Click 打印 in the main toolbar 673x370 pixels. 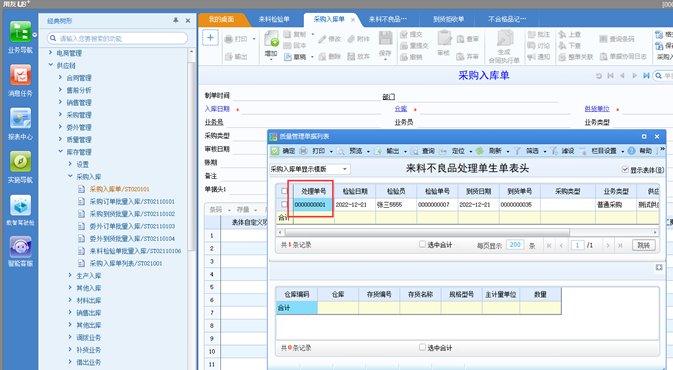click(x=236, y=39)
